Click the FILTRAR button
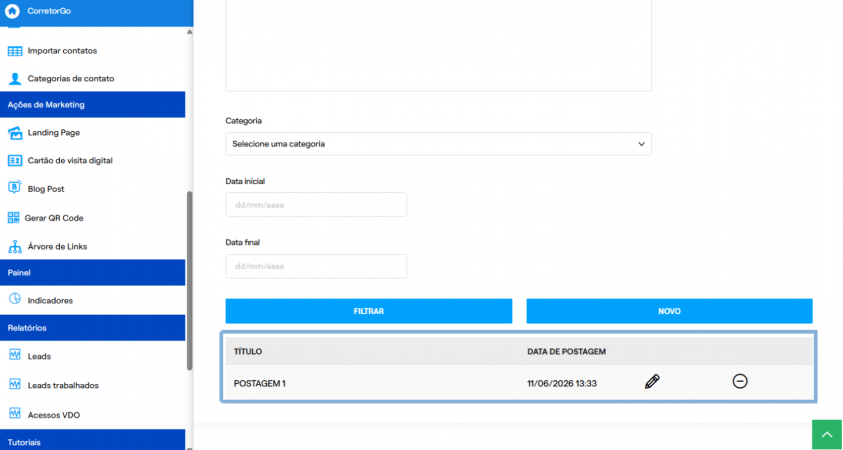Image resolution: width=843 pixels, height=450 pixels. pyautogui.click(x=369, y=311)
